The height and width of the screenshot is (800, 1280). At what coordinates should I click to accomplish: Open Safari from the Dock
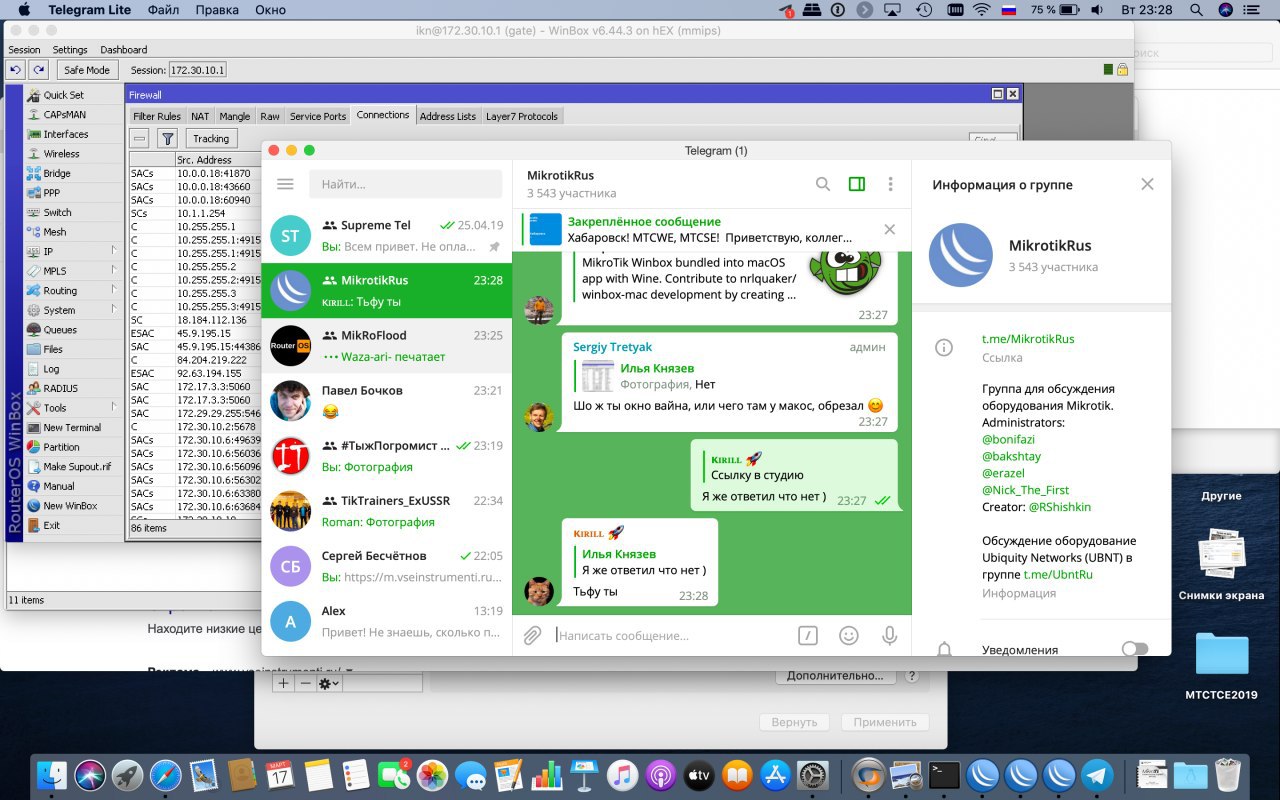[166, 774]
